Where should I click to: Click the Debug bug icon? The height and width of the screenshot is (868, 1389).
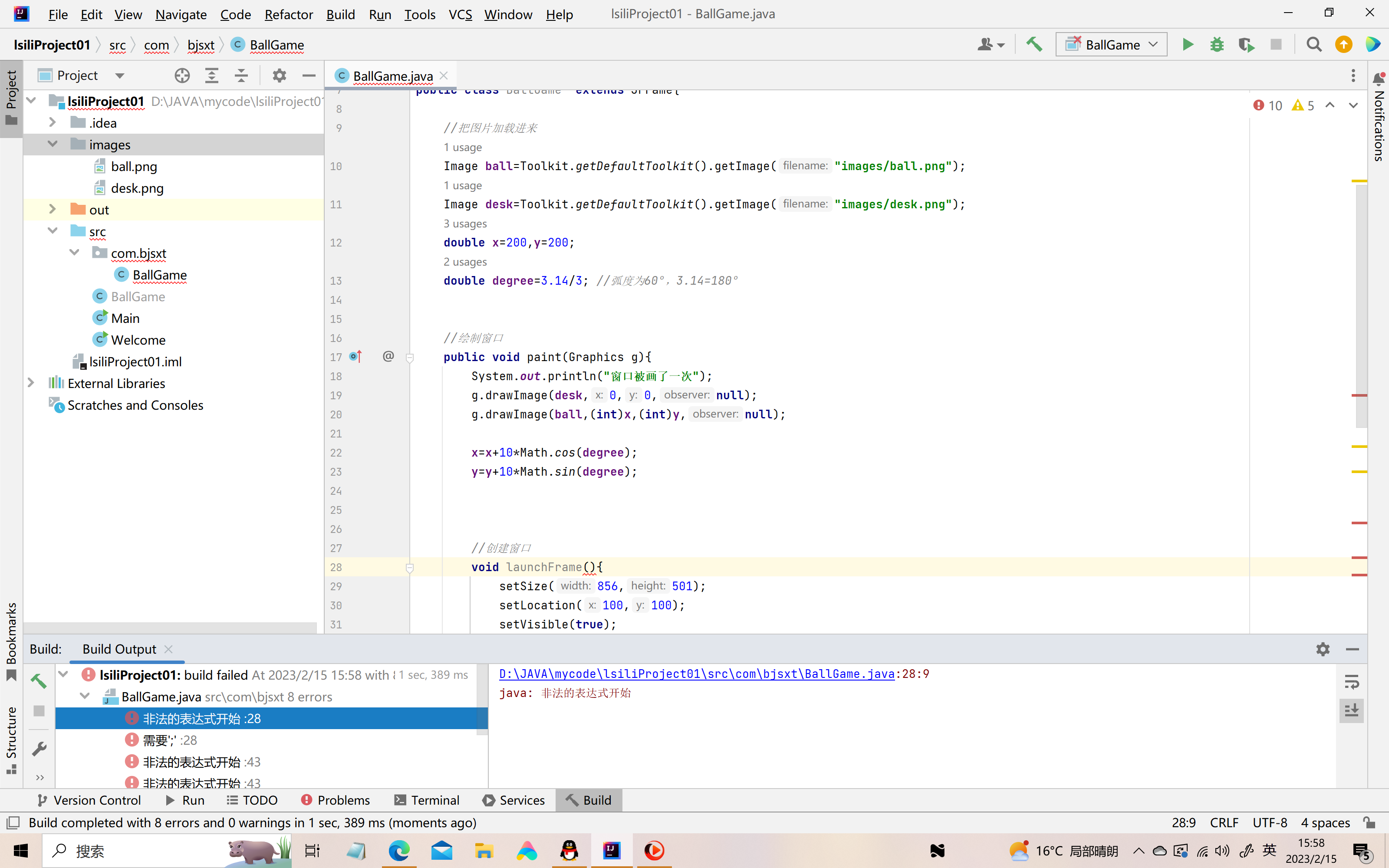point(1217,45)
